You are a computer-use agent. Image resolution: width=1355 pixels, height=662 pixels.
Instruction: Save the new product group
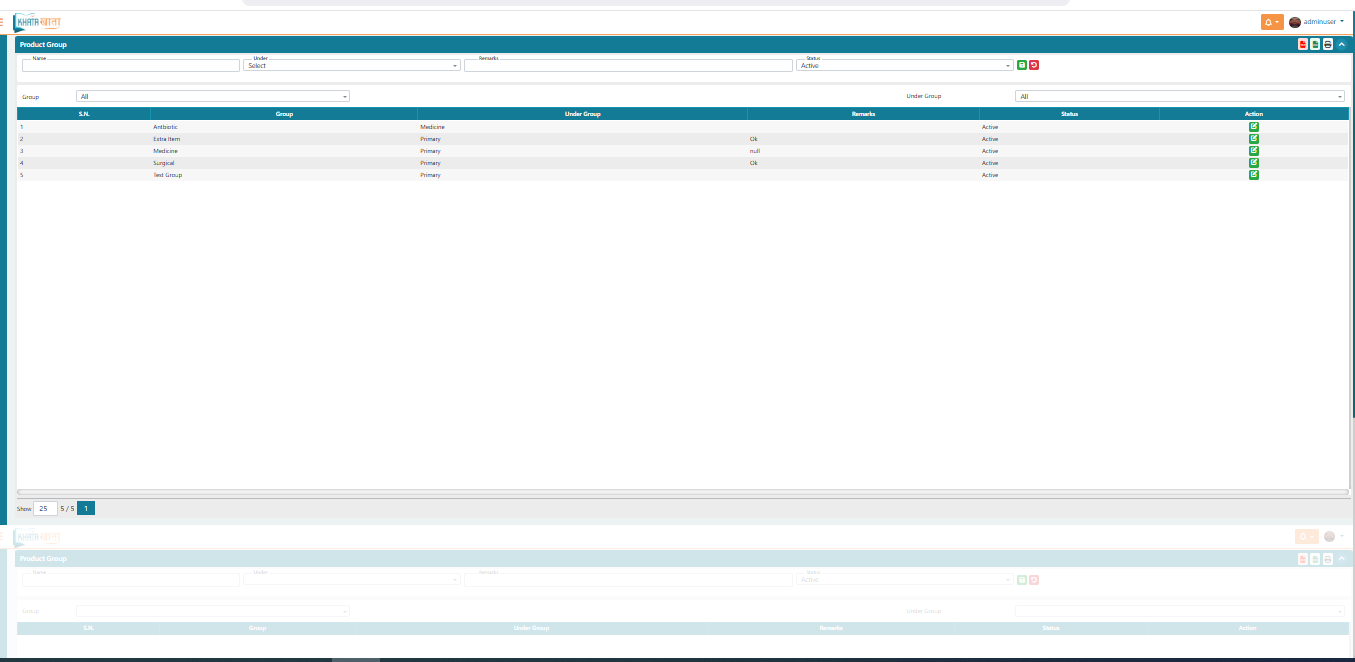(x=1022, y=65)
